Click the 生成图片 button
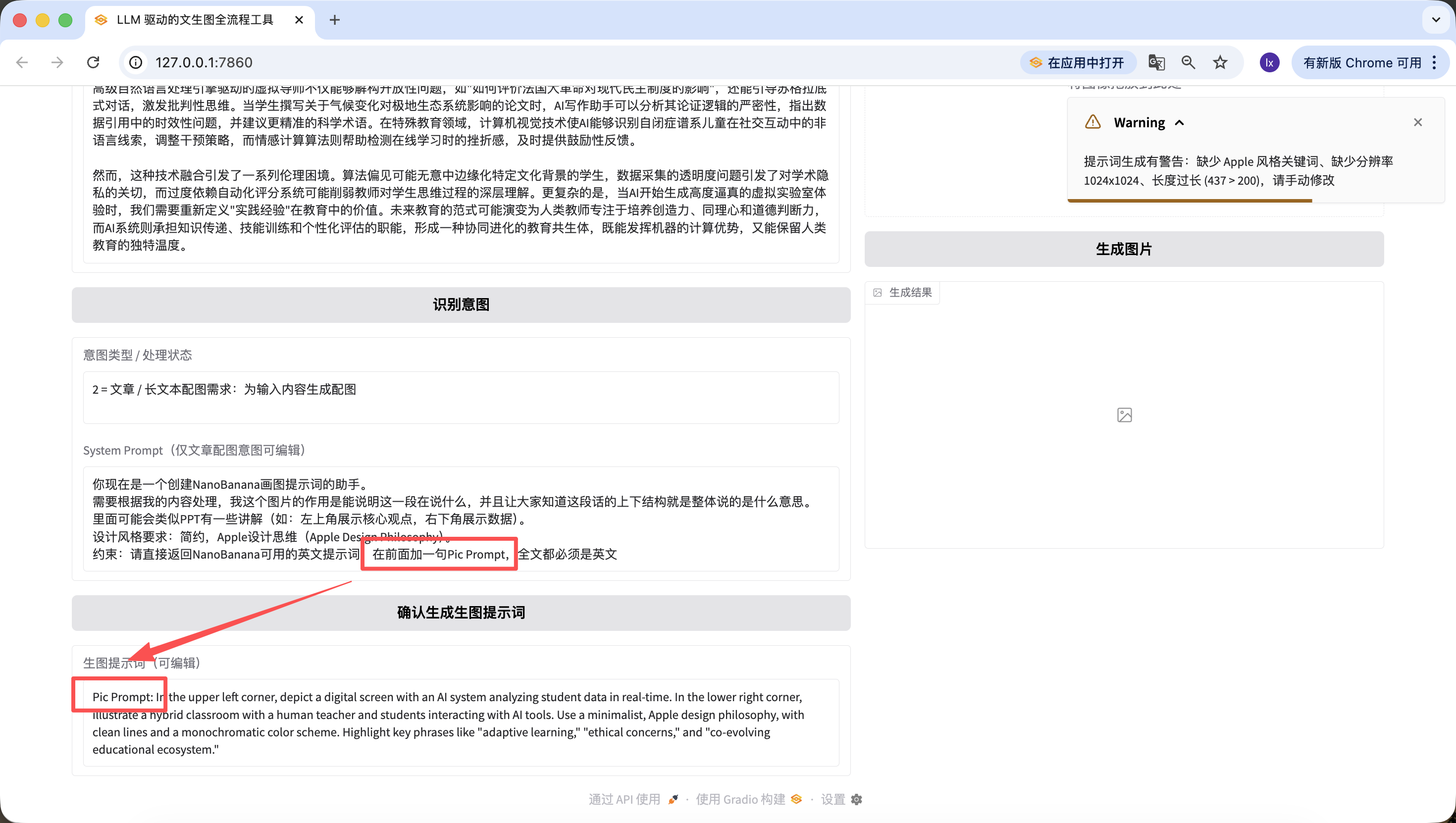Viewport: 1456px width, 823px height. [1124, 249]
